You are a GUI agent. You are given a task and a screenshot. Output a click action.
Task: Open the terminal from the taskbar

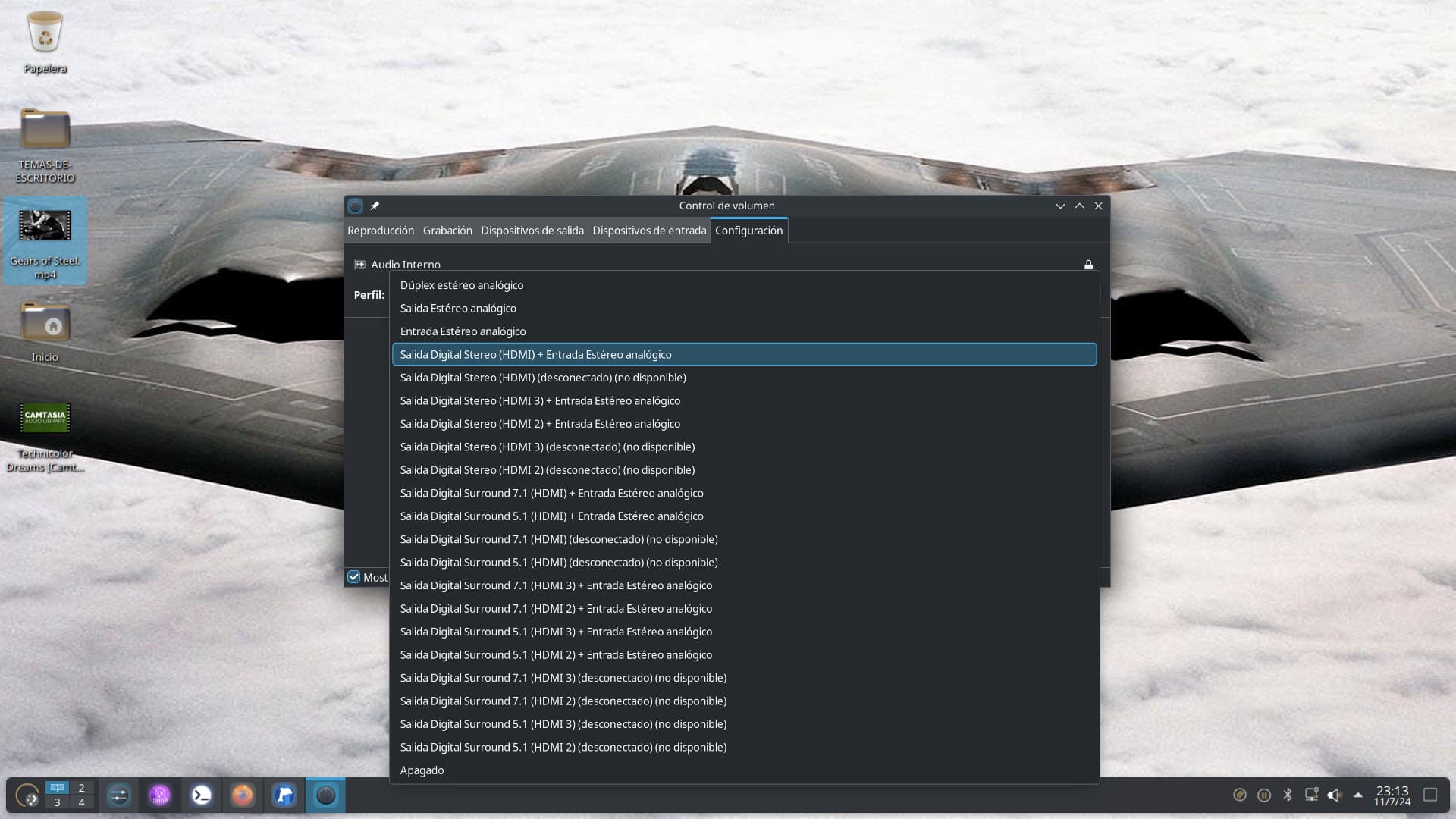pos(202,795)
